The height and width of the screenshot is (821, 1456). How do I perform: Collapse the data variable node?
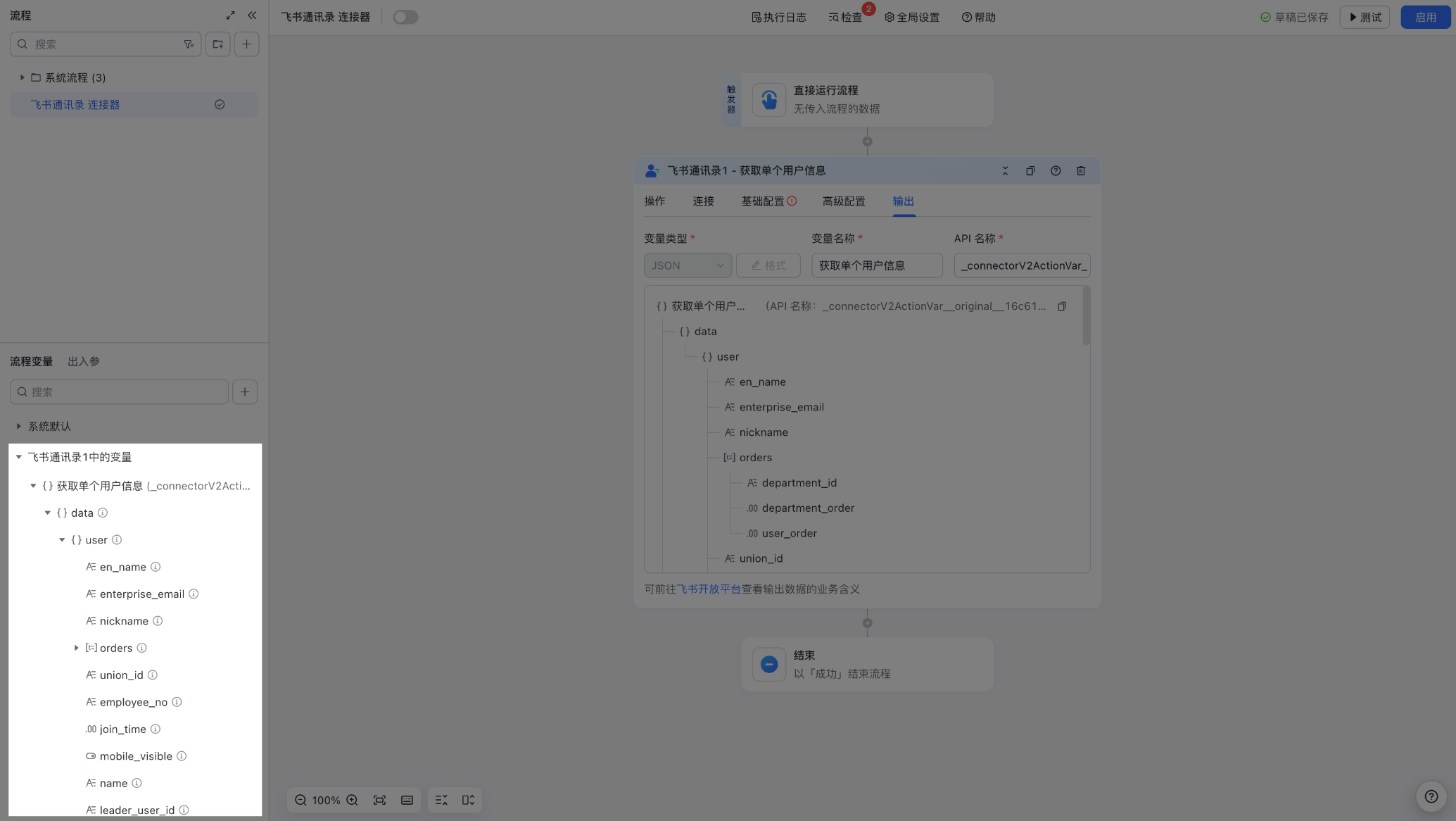pos(48,513)
